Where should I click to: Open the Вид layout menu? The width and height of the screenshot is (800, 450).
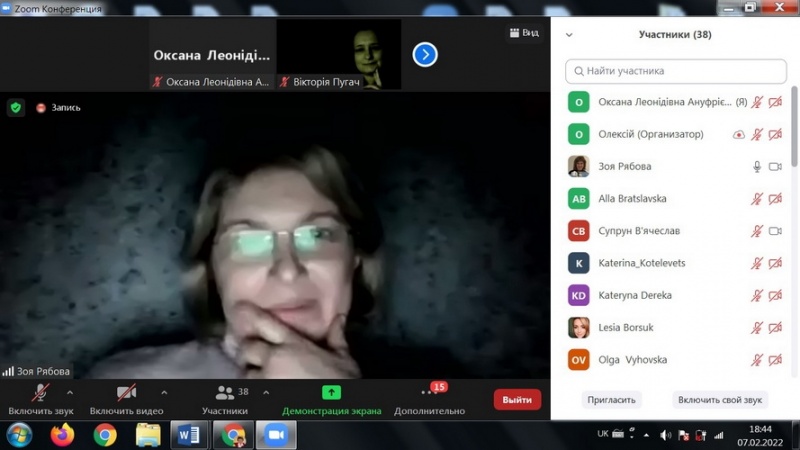[524, 33]
